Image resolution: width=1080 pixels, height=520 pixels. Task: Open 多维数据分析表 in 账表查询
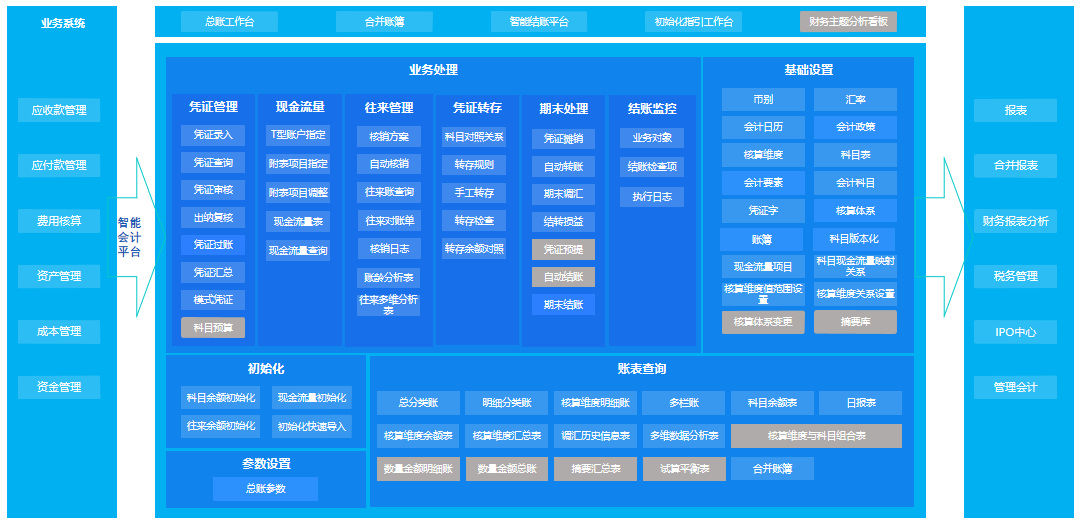coord(683,436)
